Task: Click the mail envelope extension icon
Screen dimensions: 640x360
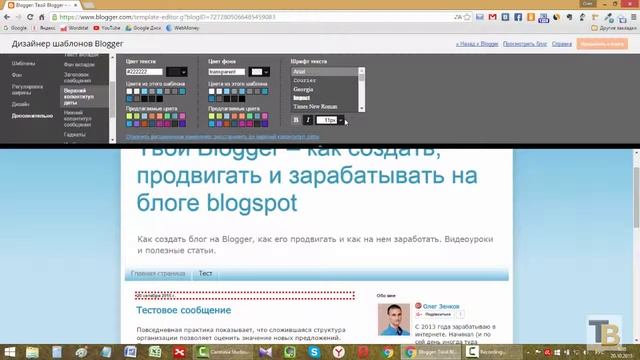Action: [x=480, y=17]
